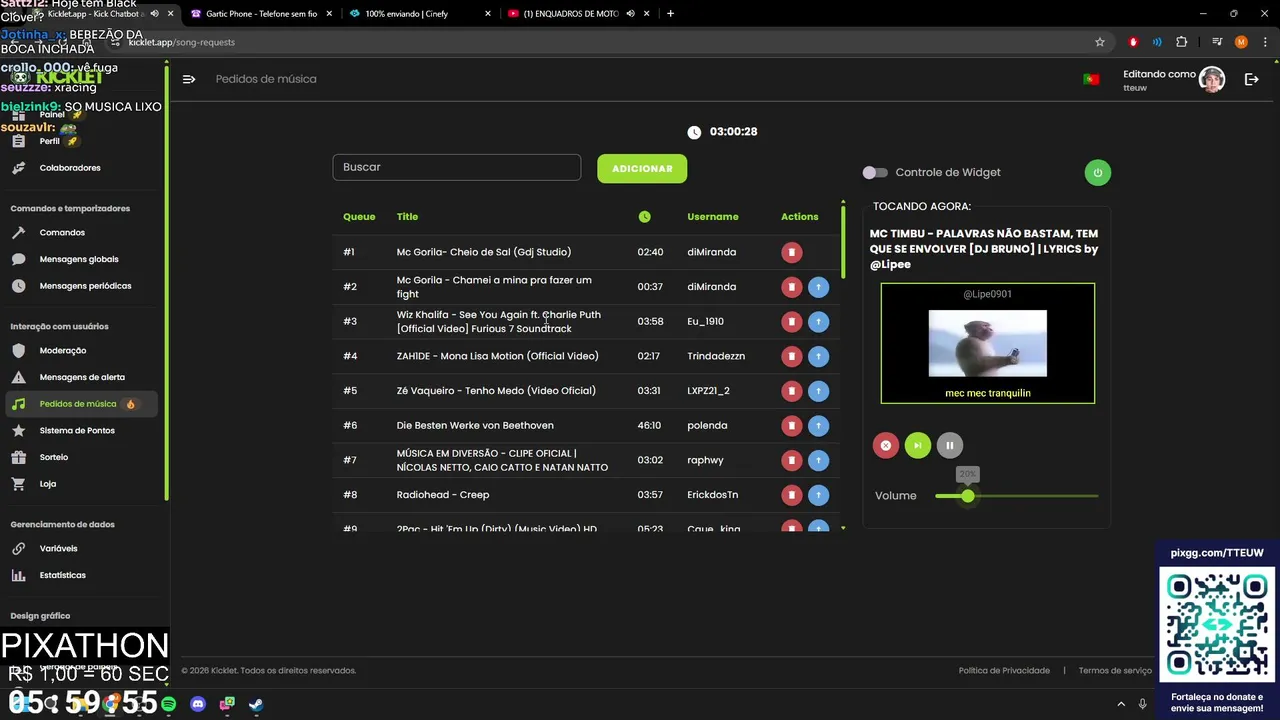The height and width of the screenshot is (720, 1280).
Task: Open Mensagens periódicas in the sidebar
Action: click(x=85, y=286)
